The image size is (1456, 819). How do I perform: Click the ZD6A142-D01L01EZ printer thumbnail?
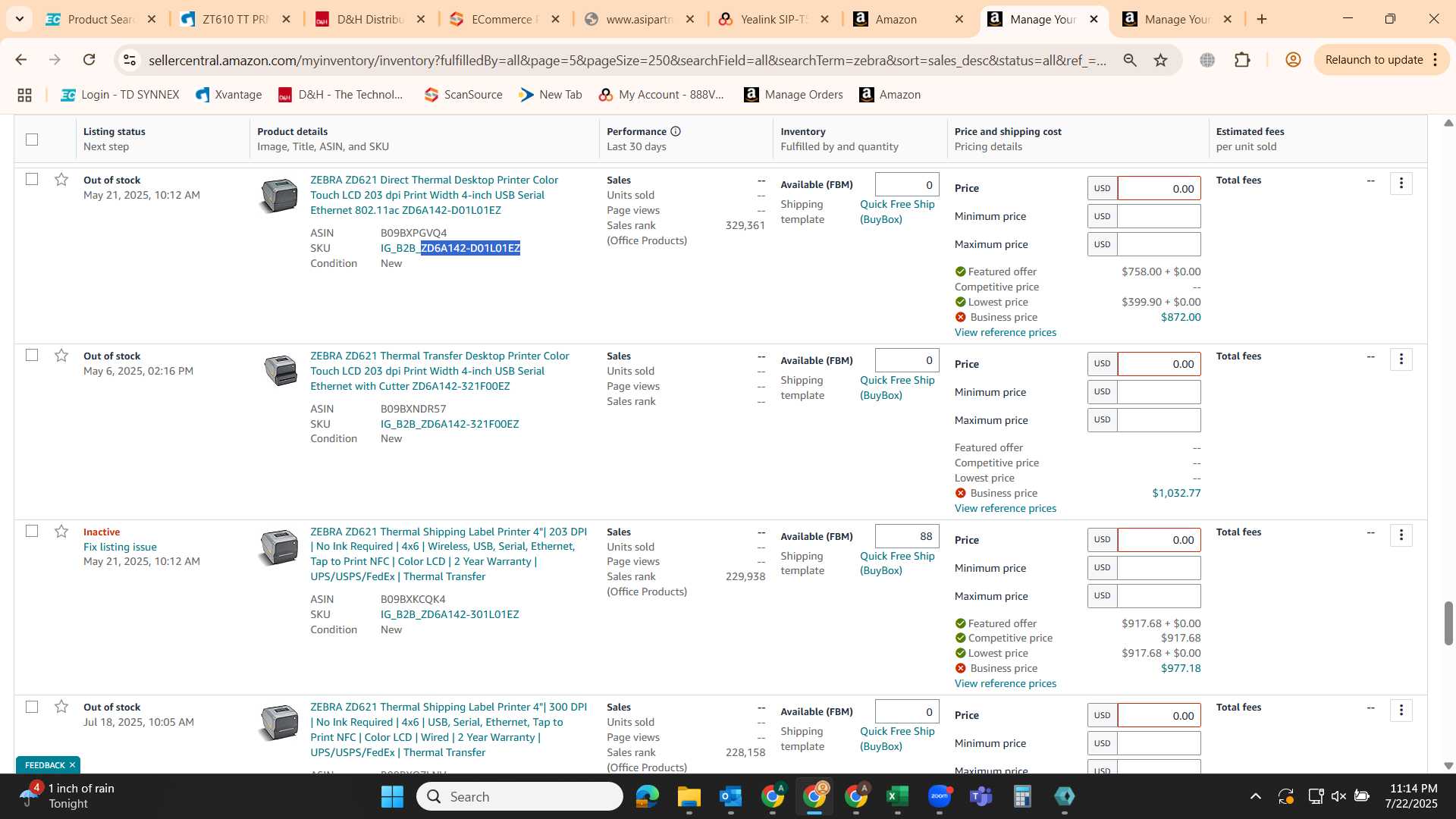[279, 195]
